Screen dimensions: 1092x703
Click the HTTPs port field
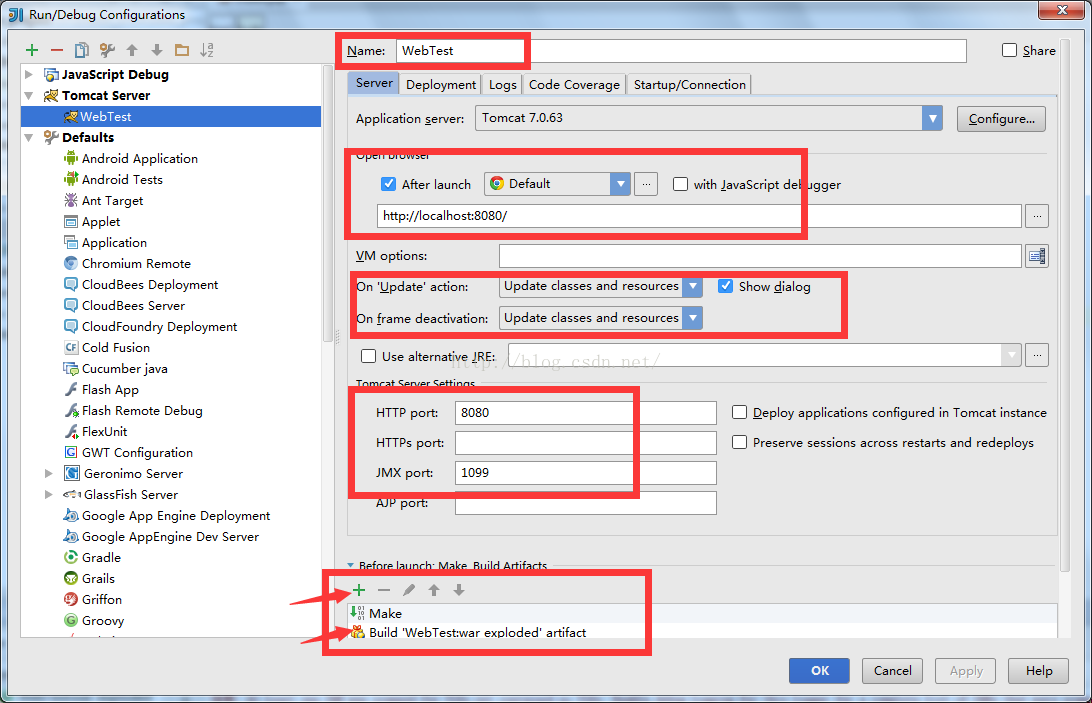[x=586, y=442]
